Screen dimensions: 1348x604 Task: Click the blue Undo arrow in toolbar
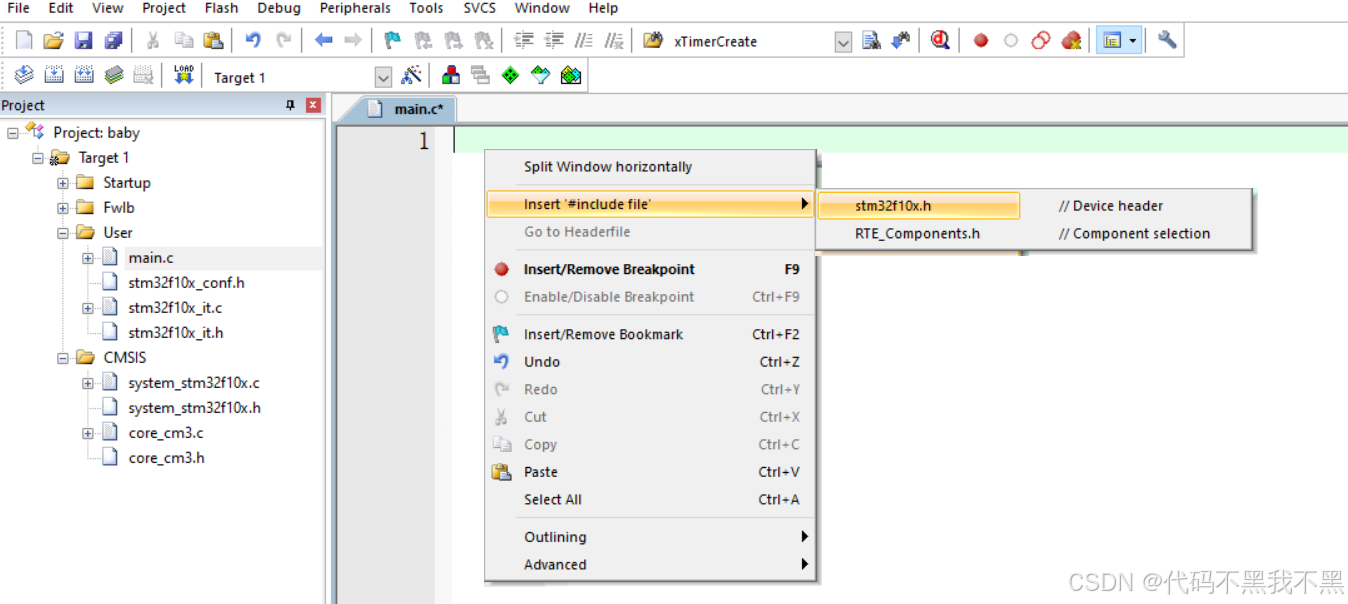point(253,41)
